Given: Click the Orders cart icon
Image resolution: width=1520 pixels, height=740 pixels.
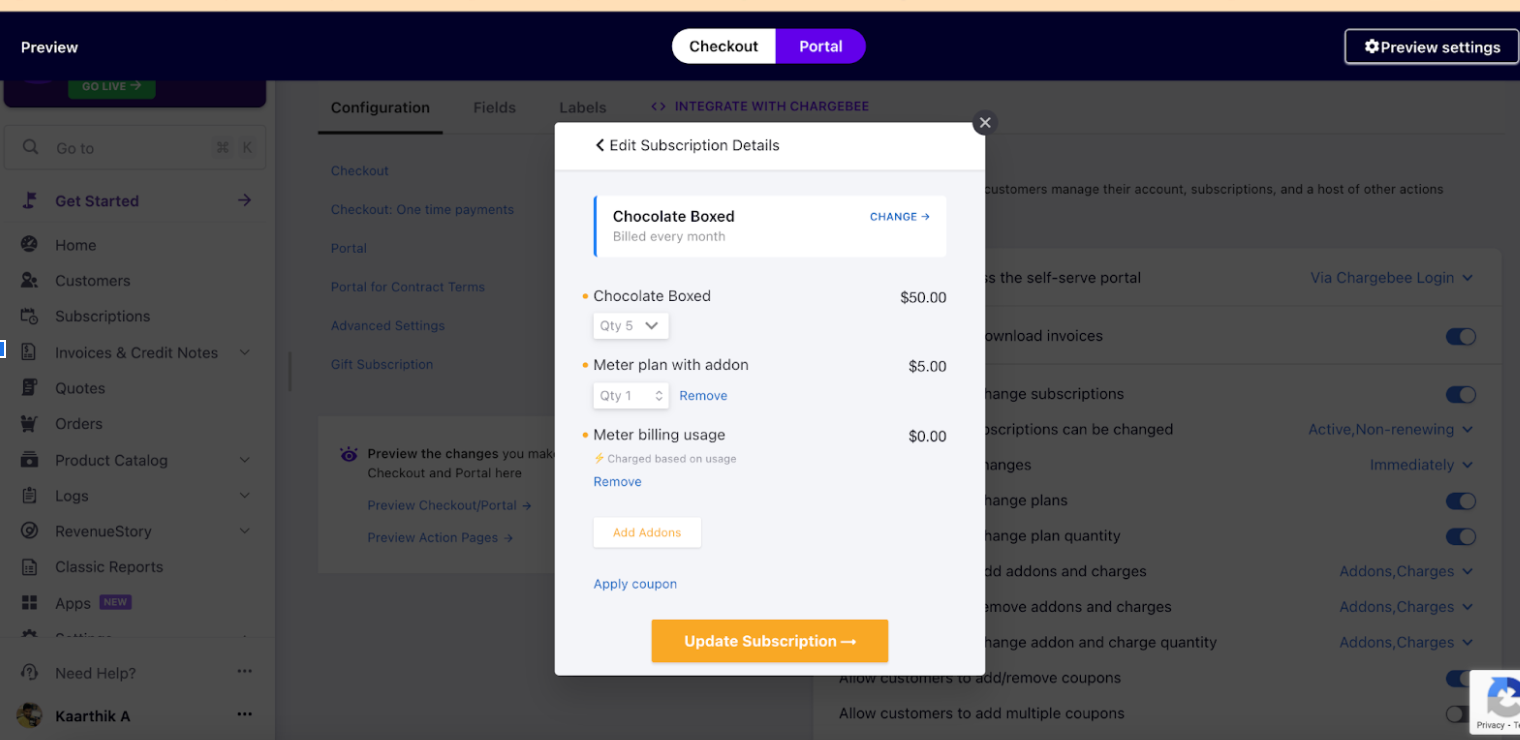Looking at the screenshot, I should (x=29, y=424).
